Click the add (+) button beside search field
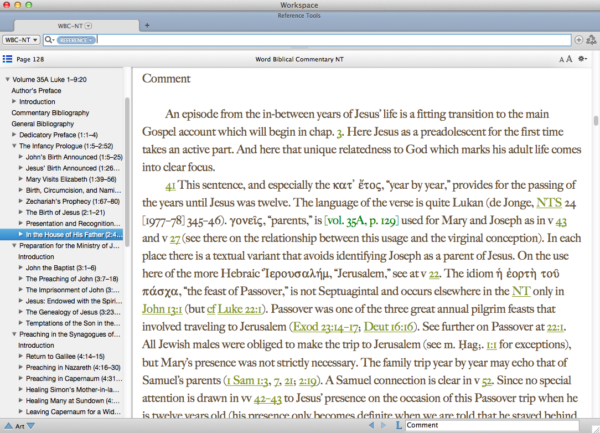 (579, 40)
